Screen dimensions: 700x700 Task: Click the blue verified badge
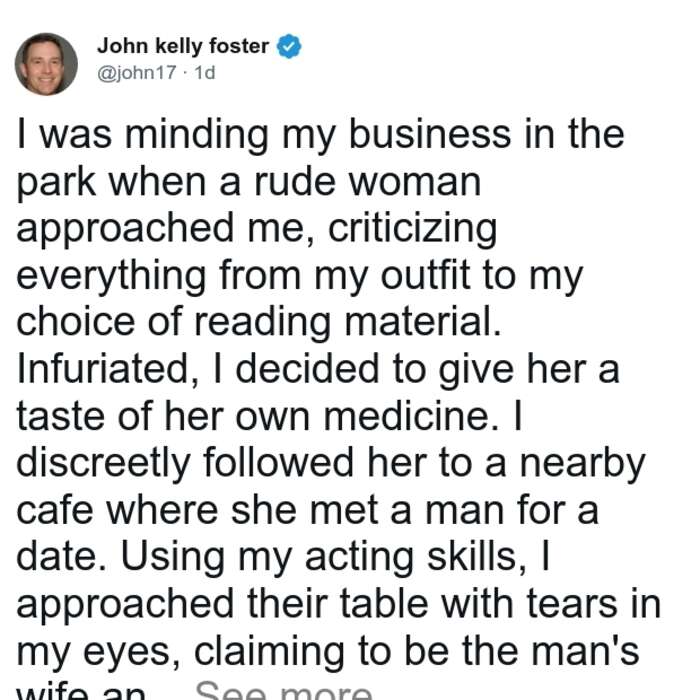[x=289, y=46]
